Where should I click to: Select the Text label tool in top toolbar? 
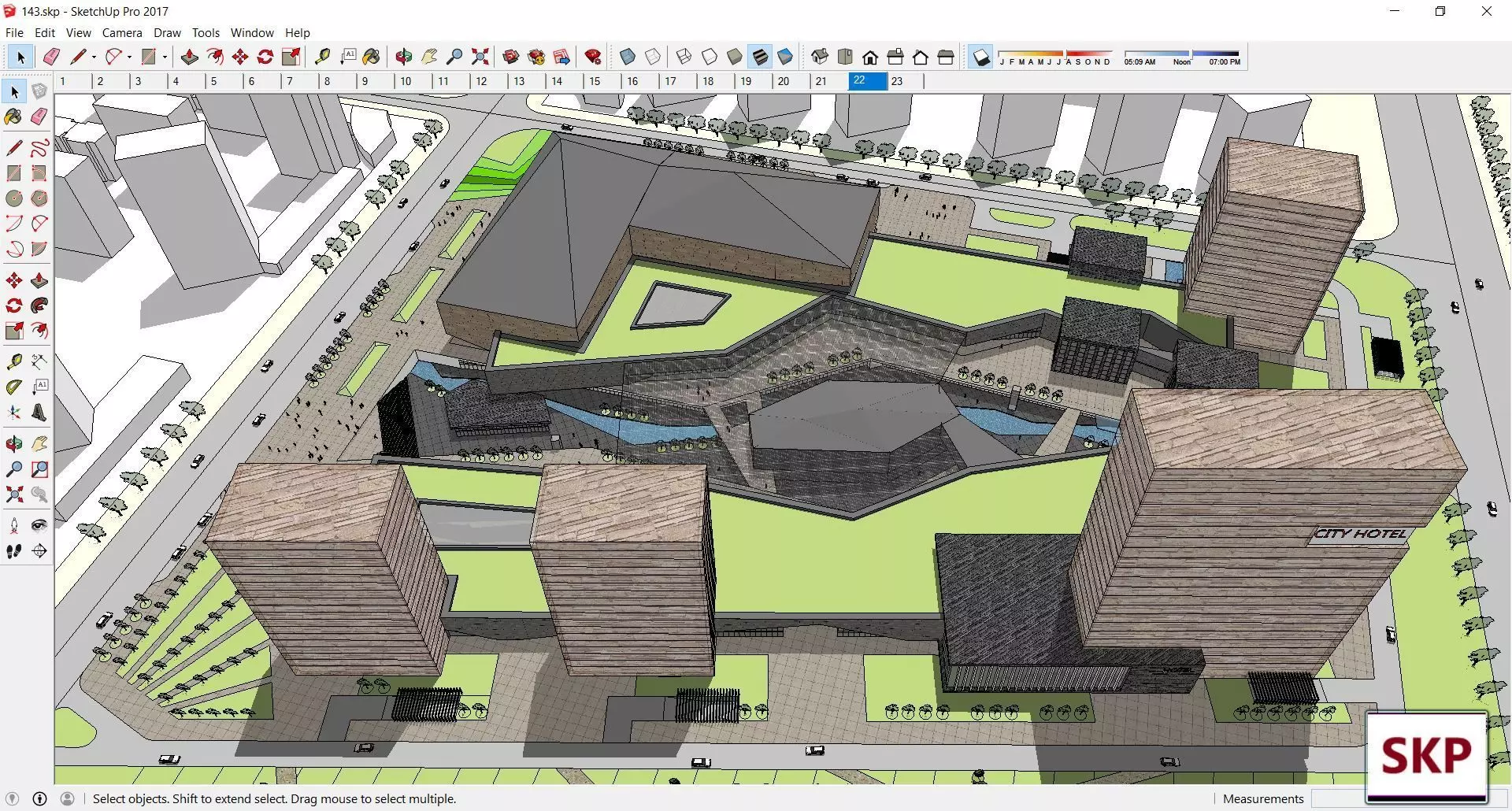tap(347, 57)
